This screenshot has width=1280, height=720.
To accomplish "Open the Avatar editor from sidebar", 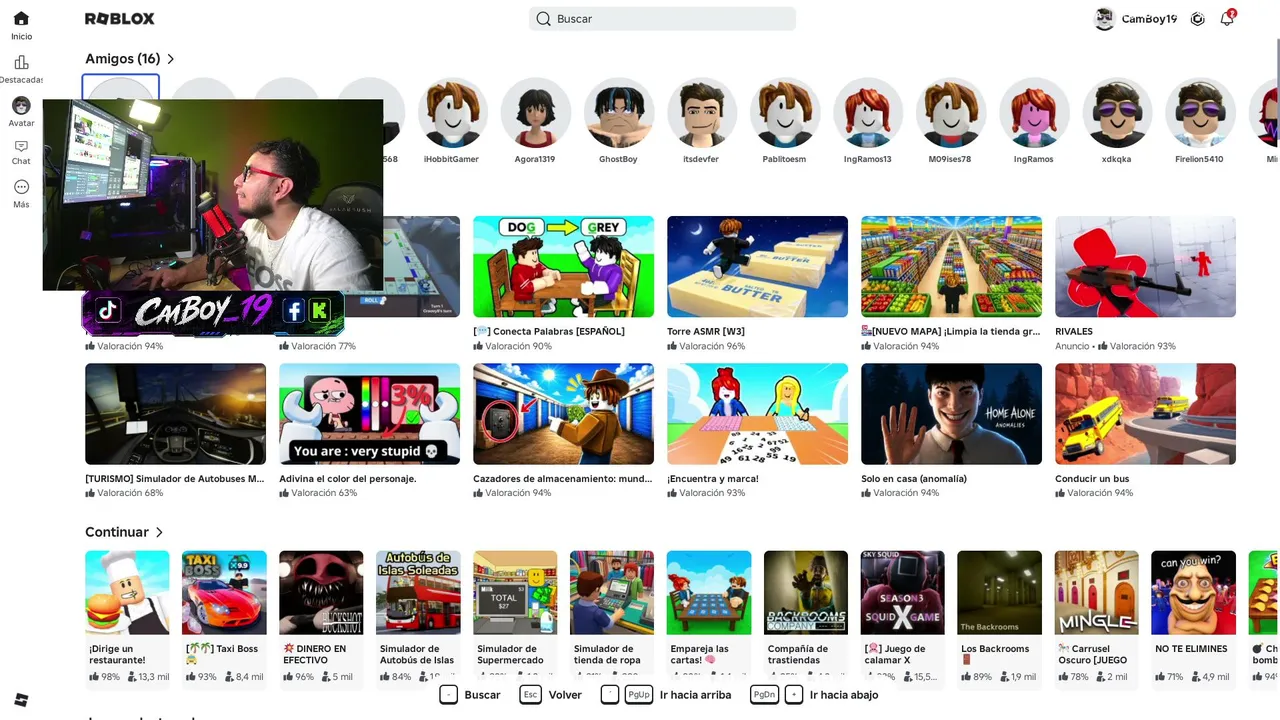I will coord(21,112).
